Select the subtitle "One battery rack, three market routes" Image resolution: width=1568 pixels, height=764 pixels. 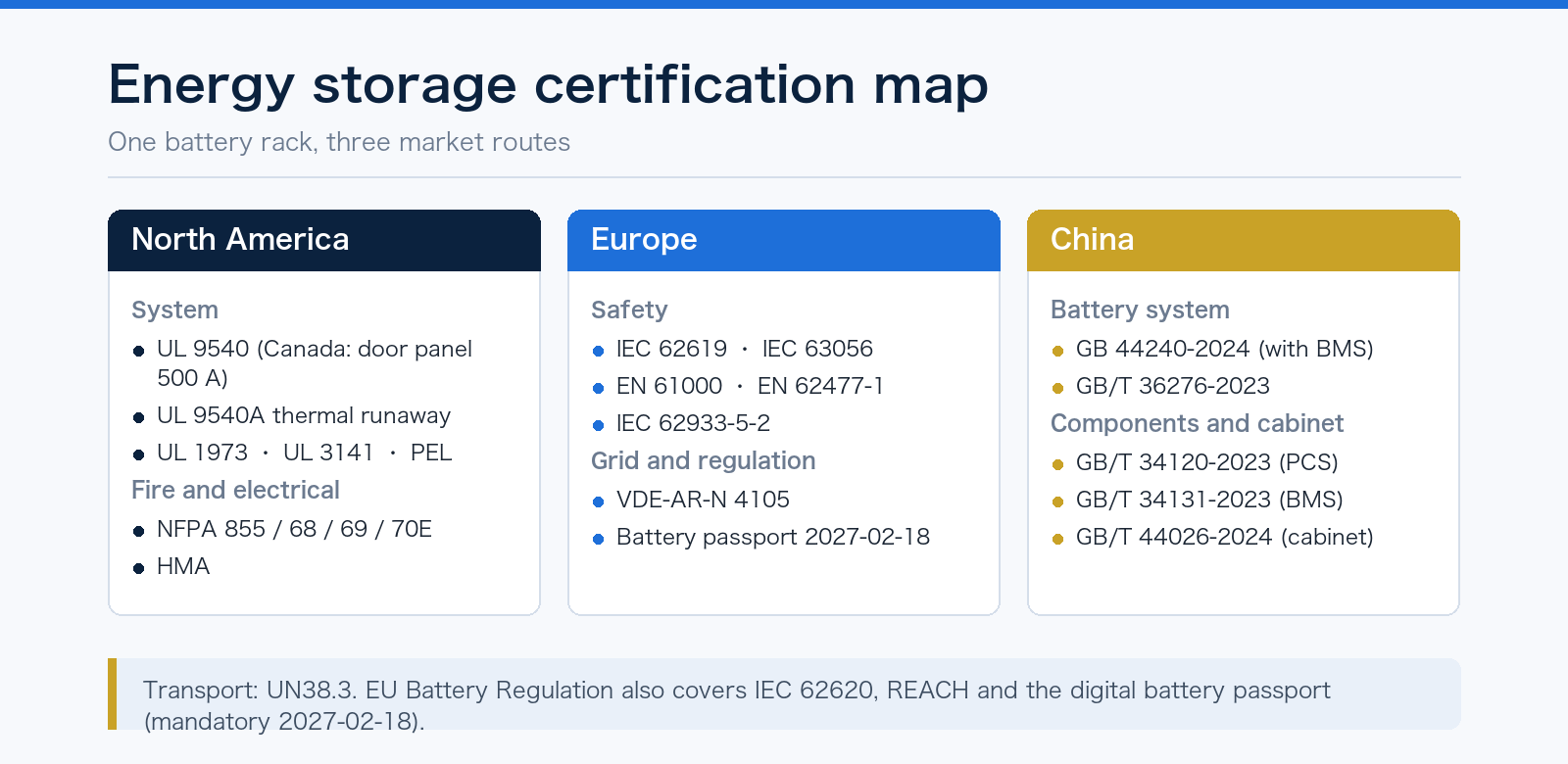339,142
